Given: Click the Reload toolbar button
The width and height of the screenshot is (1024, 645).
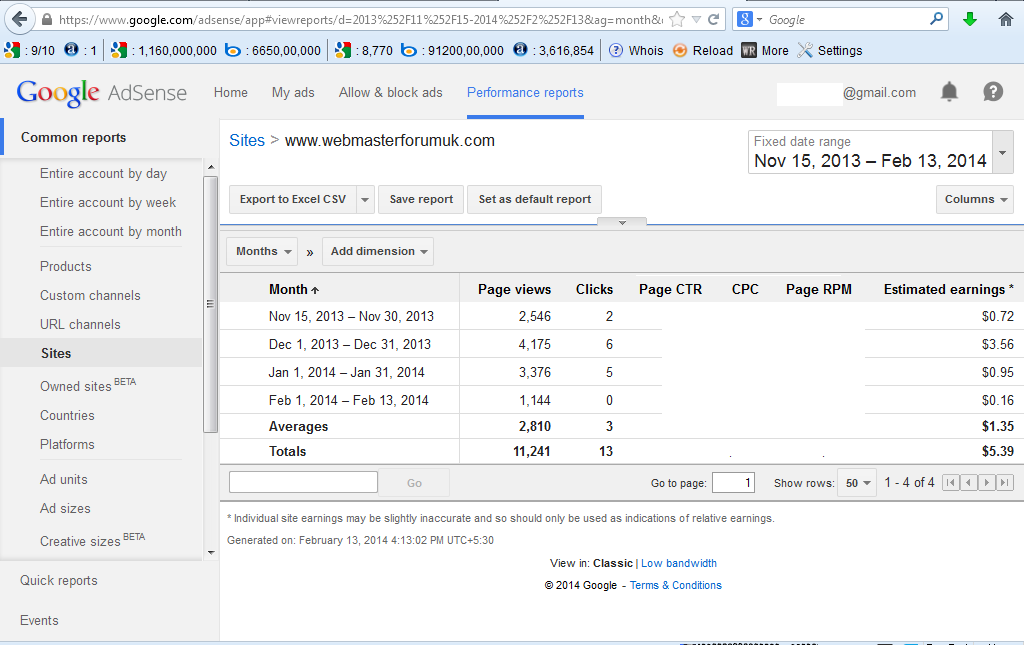Looking at the screenshot, I should coord(703,50).
